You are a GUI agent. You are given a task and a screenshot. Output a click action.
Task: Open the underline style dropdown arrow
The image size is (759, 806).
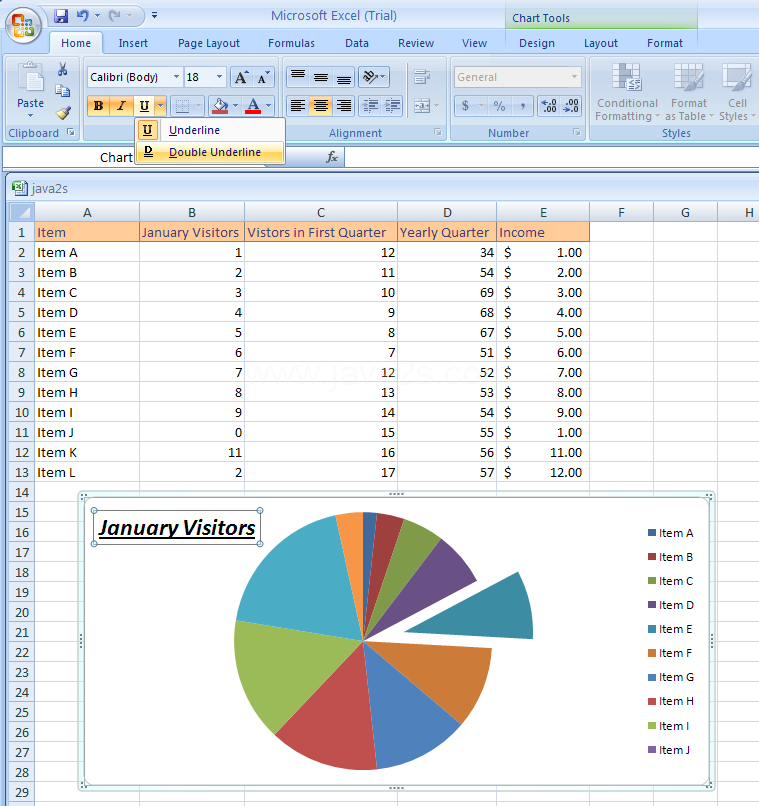160,106
